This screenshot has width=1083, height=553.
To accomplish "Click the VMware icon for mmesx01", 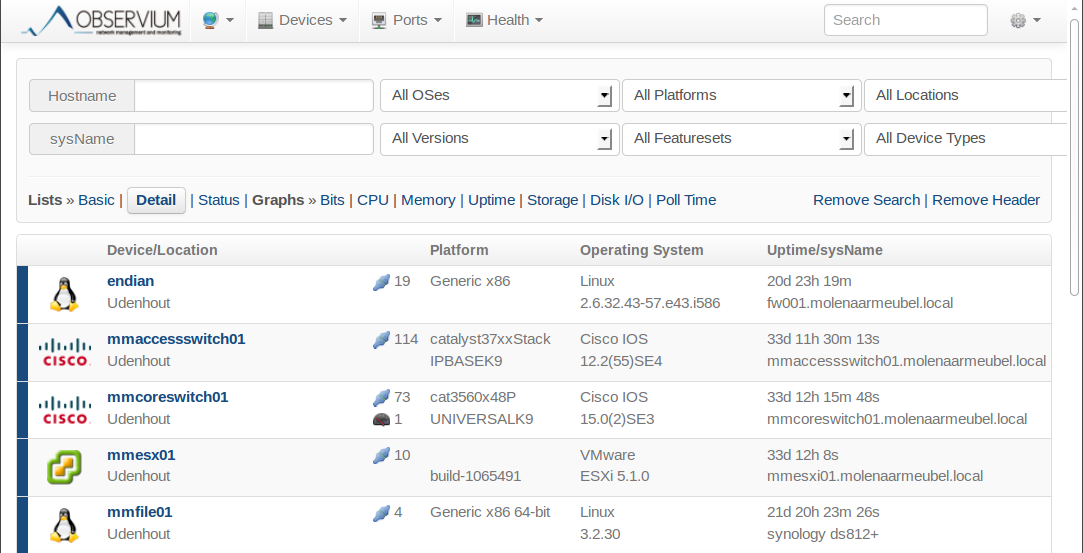I will (64, 467).
